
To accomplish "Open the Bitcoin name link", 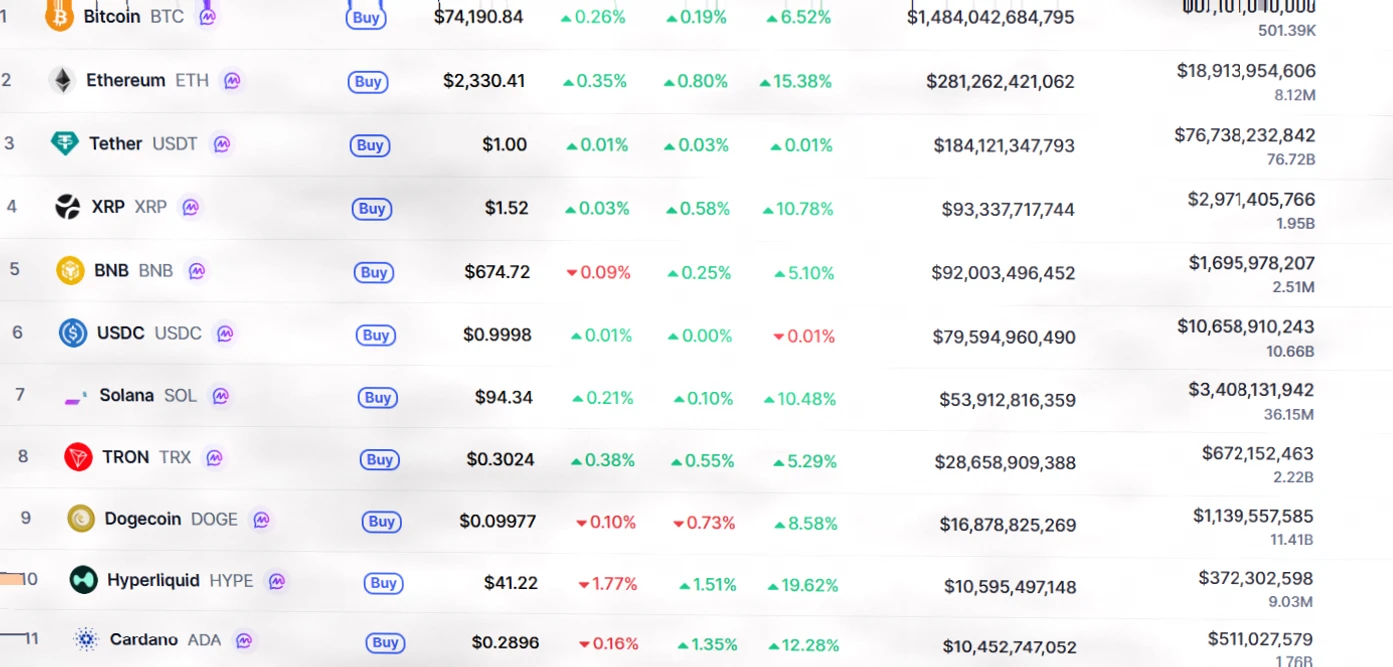I will 112,16.
